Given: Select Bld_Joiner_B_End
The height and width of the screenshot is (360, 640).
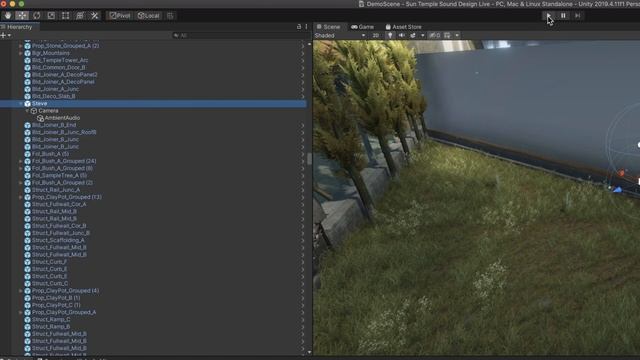Looking at the screenshot, I should point(54,125).
